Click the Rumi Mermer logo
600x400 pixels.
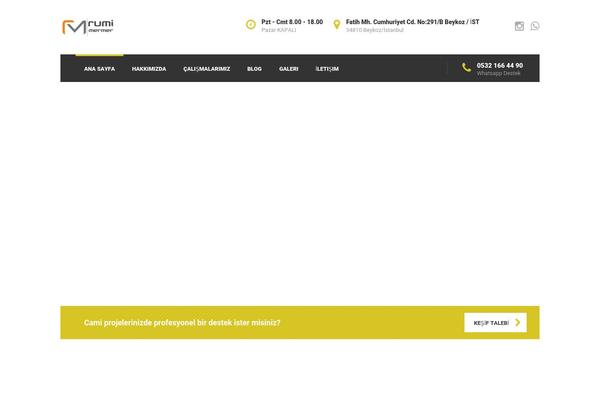[x=88, y=27]
